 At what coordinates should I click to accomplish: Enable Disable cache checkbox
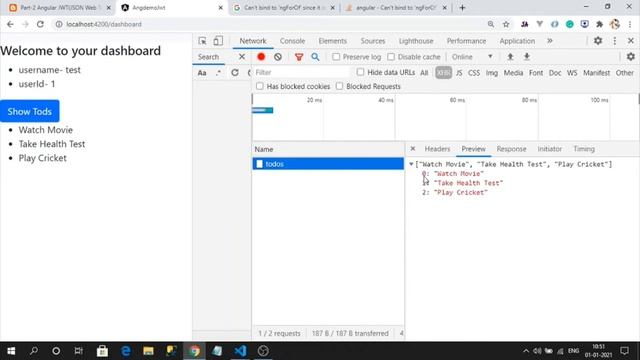(x=391, y=57)
